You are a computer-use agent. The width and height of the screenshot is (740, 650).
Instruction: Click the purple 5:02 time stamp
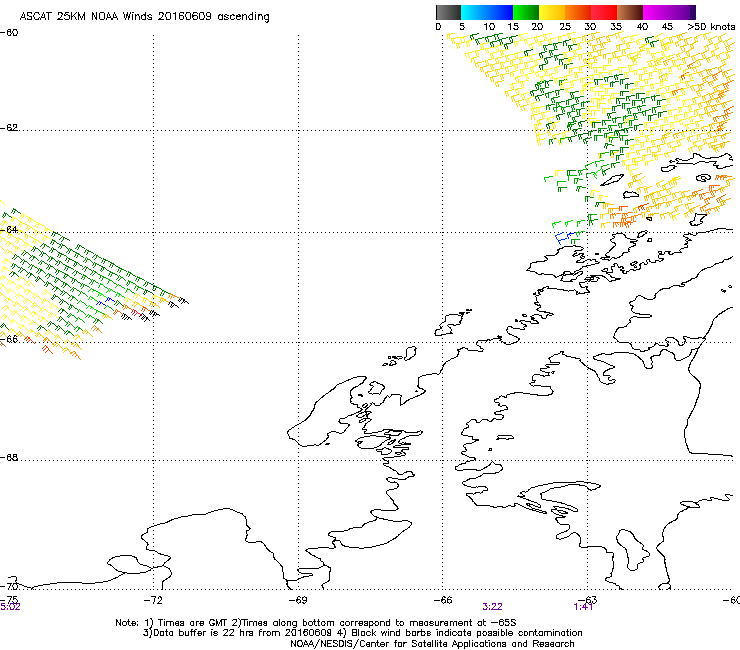10,607
